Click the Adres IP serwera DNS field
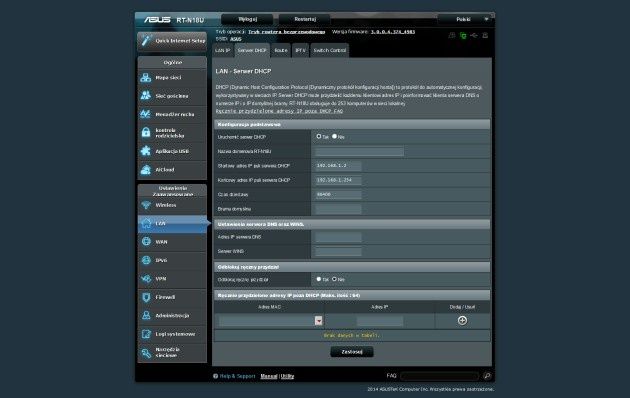Screen dimensions: 630x398 tap(338, 237)
